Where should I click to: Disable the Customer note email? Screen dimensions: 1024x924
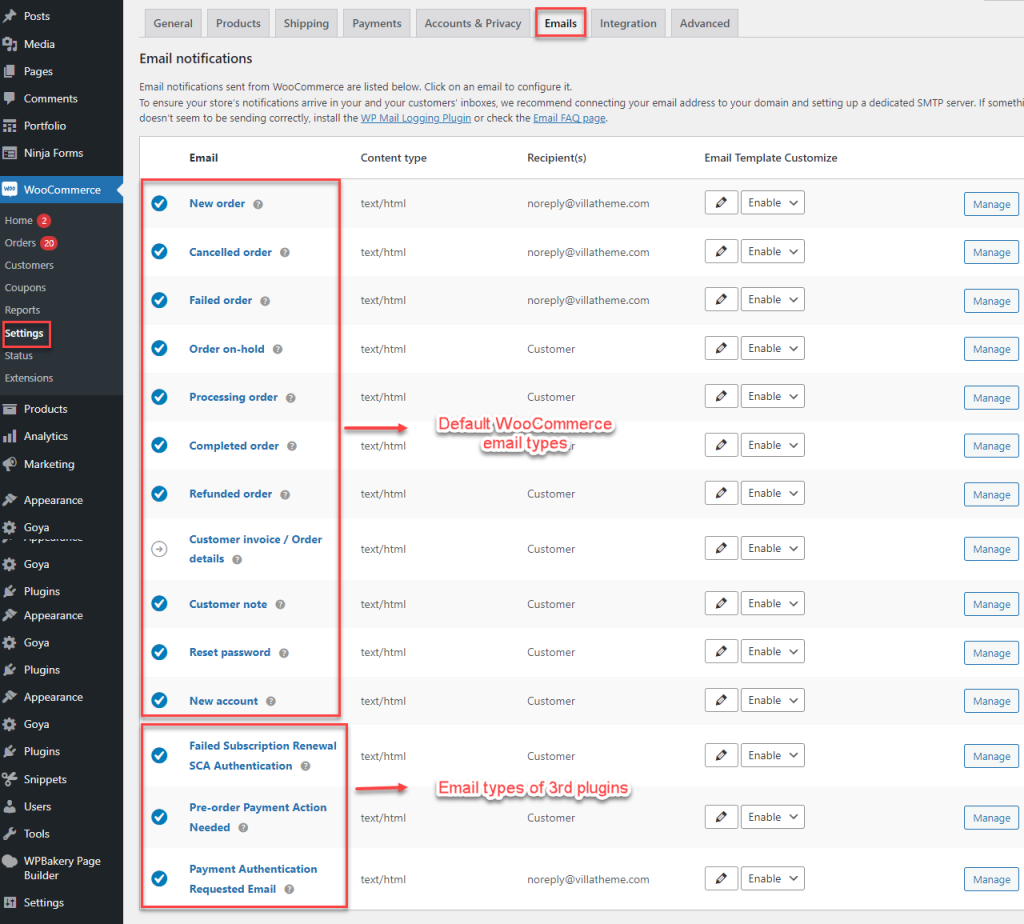click(x=158, y=603)
